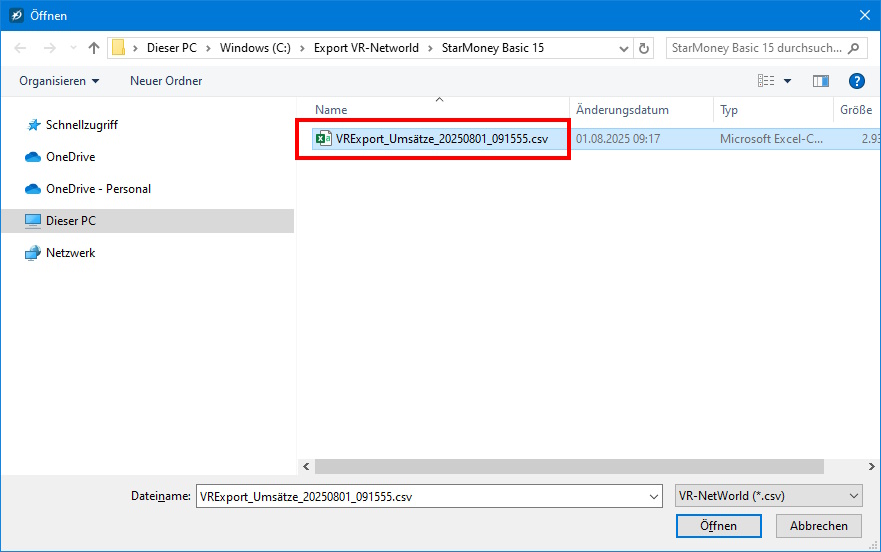Click type cell Microsoft Excel-C...
The image size is (881, 552).
[771, 139]
